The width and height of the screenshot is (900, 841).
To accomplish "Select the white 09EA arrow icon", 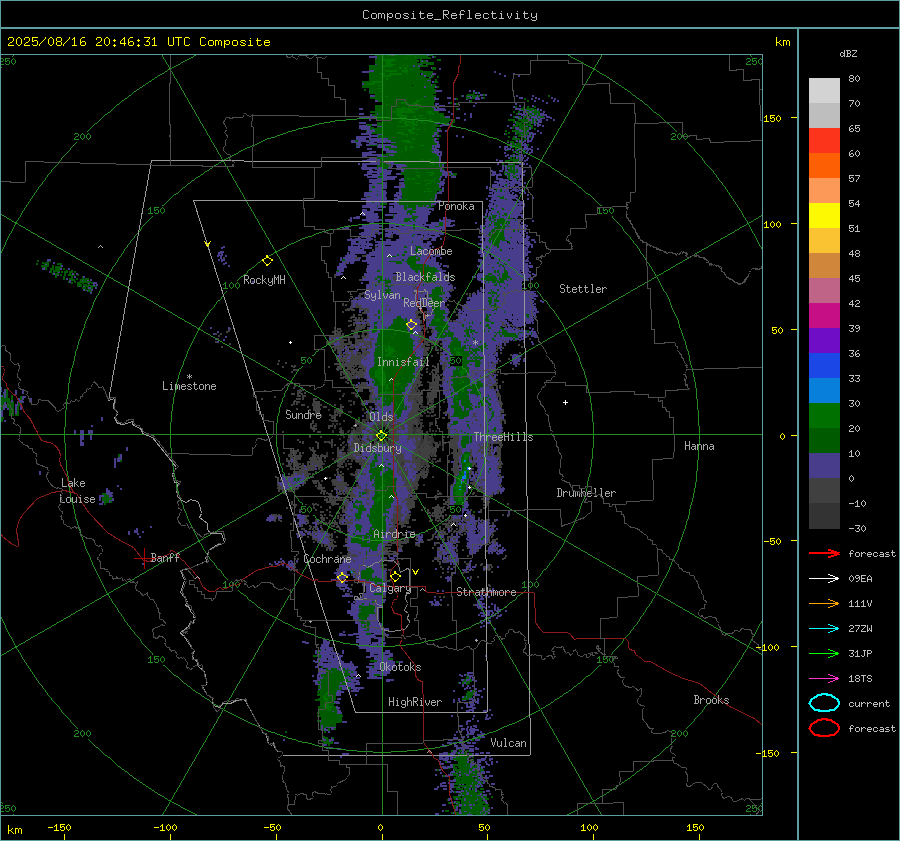I will [x=824, y=578].
